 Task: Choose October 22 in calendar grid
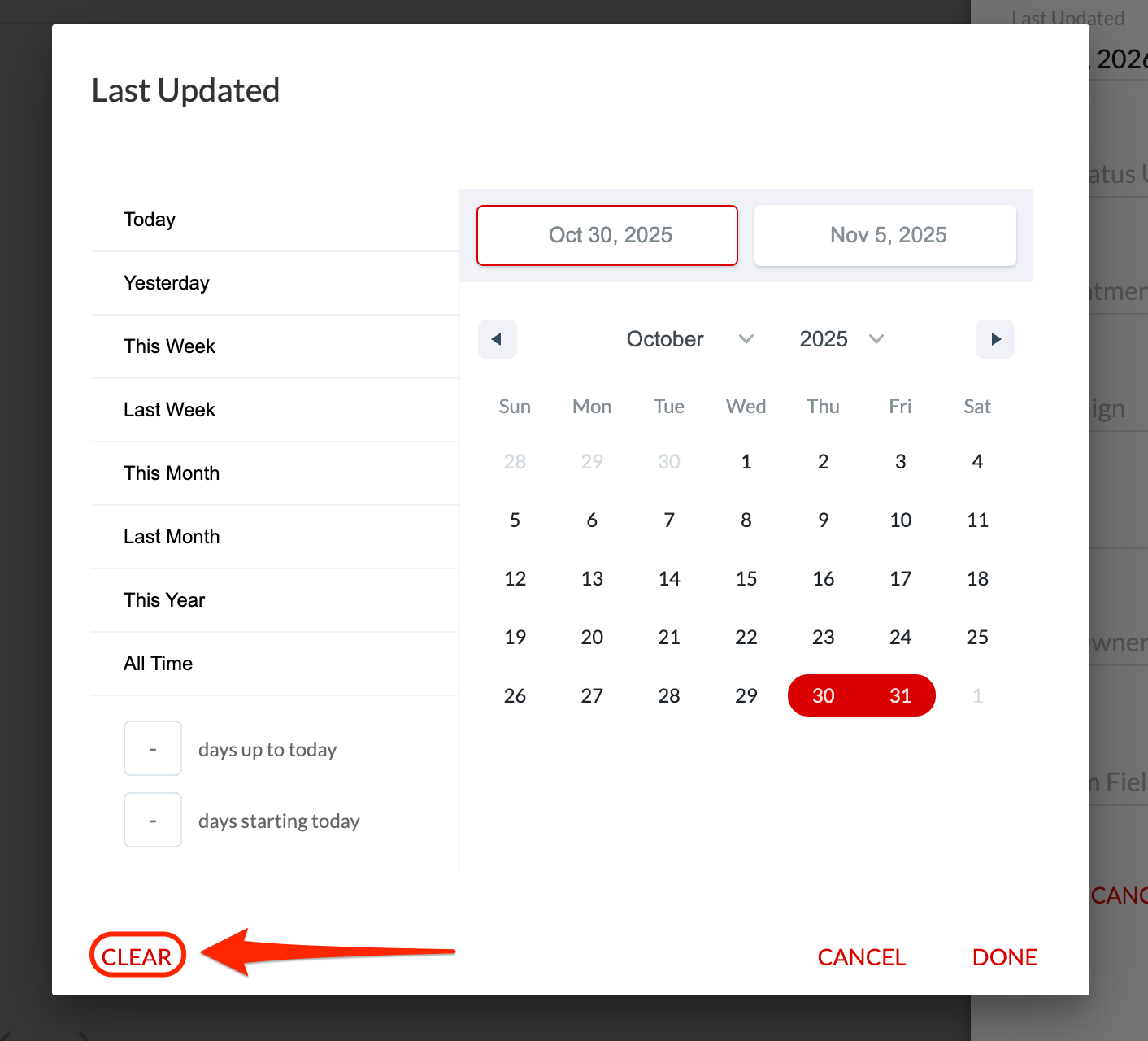point(746,637)
